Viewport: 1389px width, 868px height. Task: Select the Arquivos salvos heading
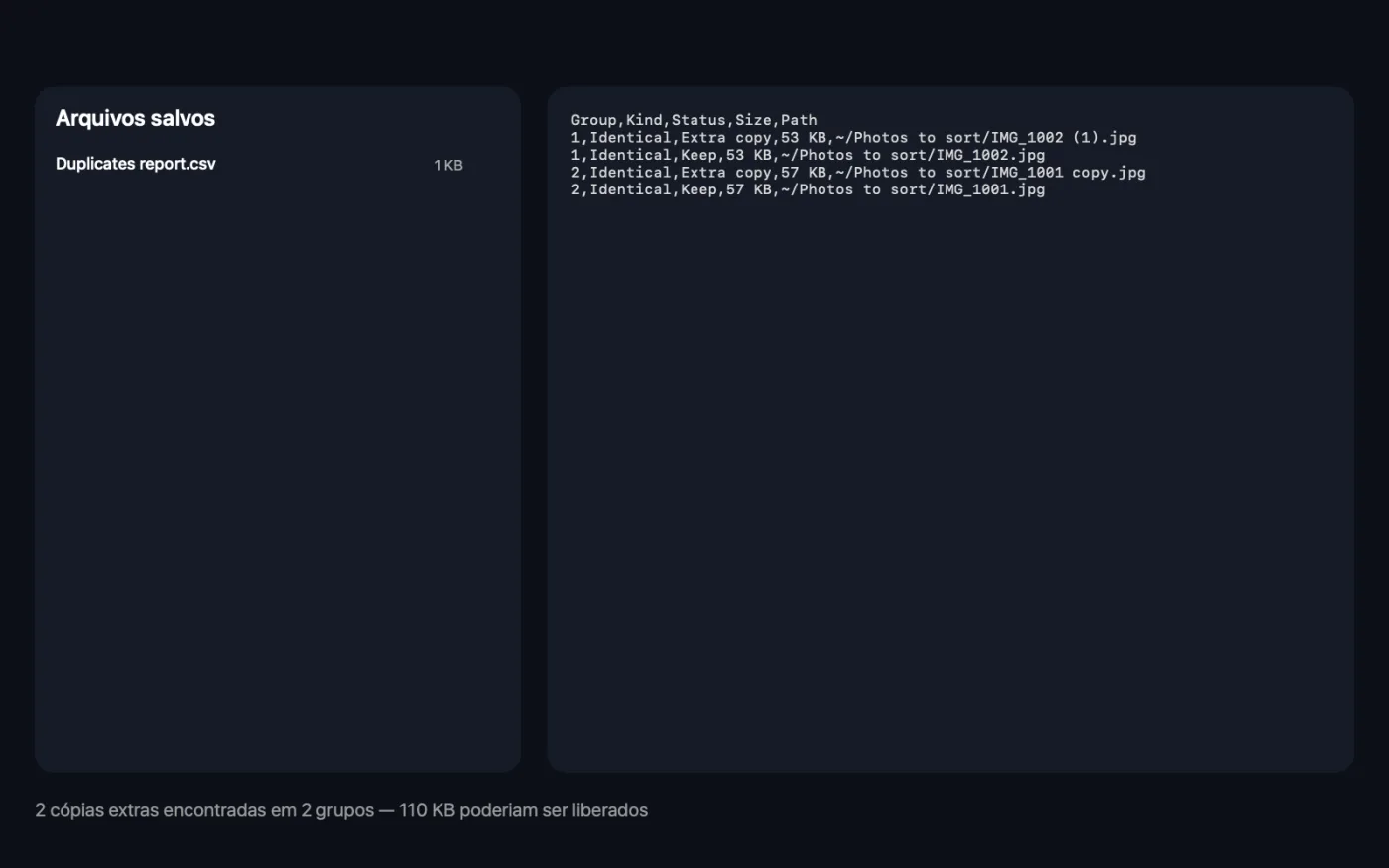click(135, 118)
